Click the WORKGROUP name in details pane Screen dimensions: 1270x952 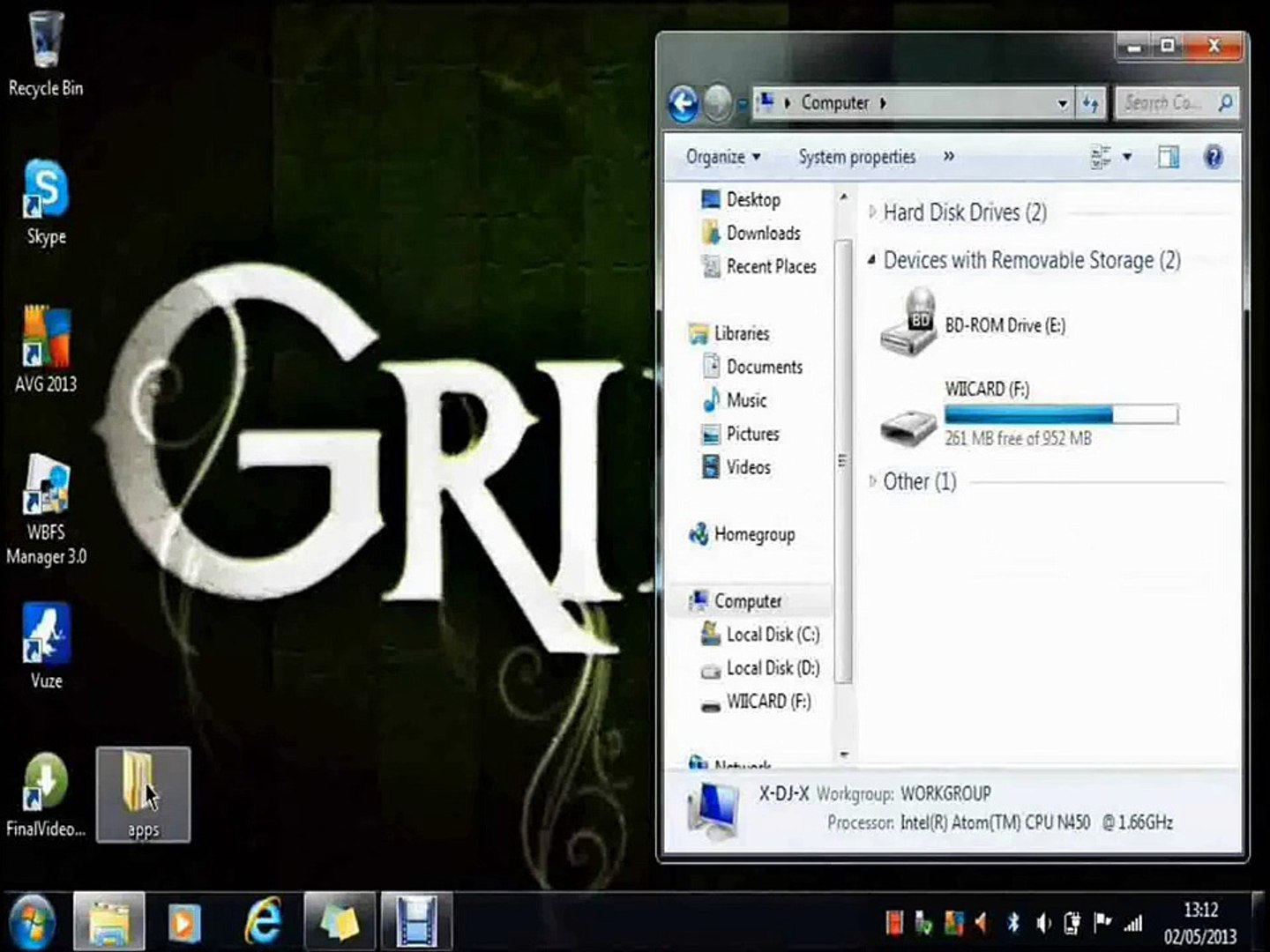tap(945, 793)
